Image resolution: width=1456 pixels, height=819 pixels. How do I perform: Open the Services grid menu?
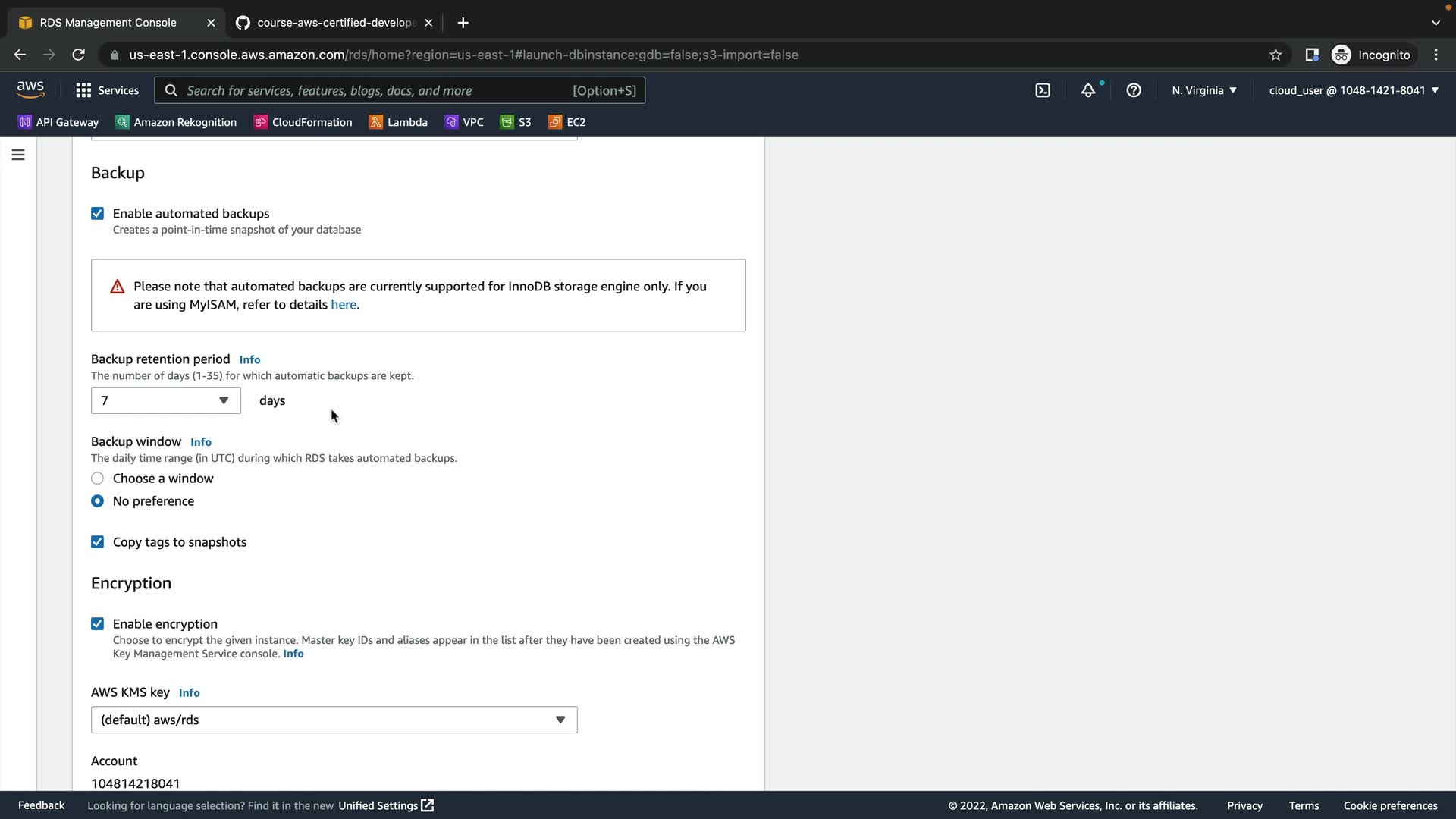(x=107, y=90)
